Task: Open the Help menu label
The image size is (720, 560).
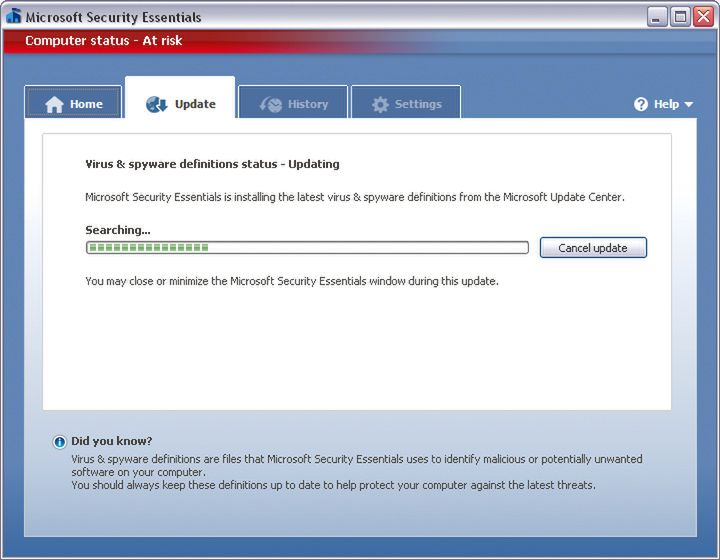Action: [666, 104]
